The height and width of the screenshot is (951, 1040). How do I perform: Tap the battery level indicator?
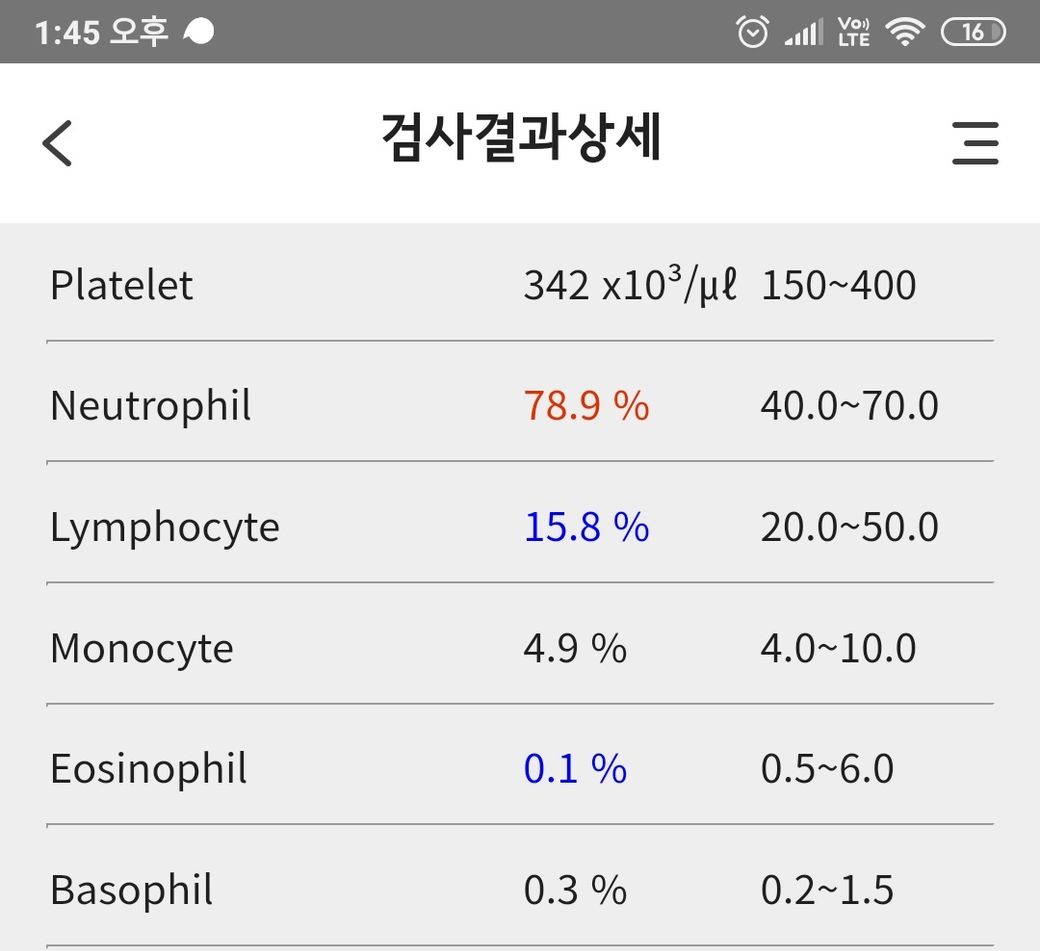973,32
